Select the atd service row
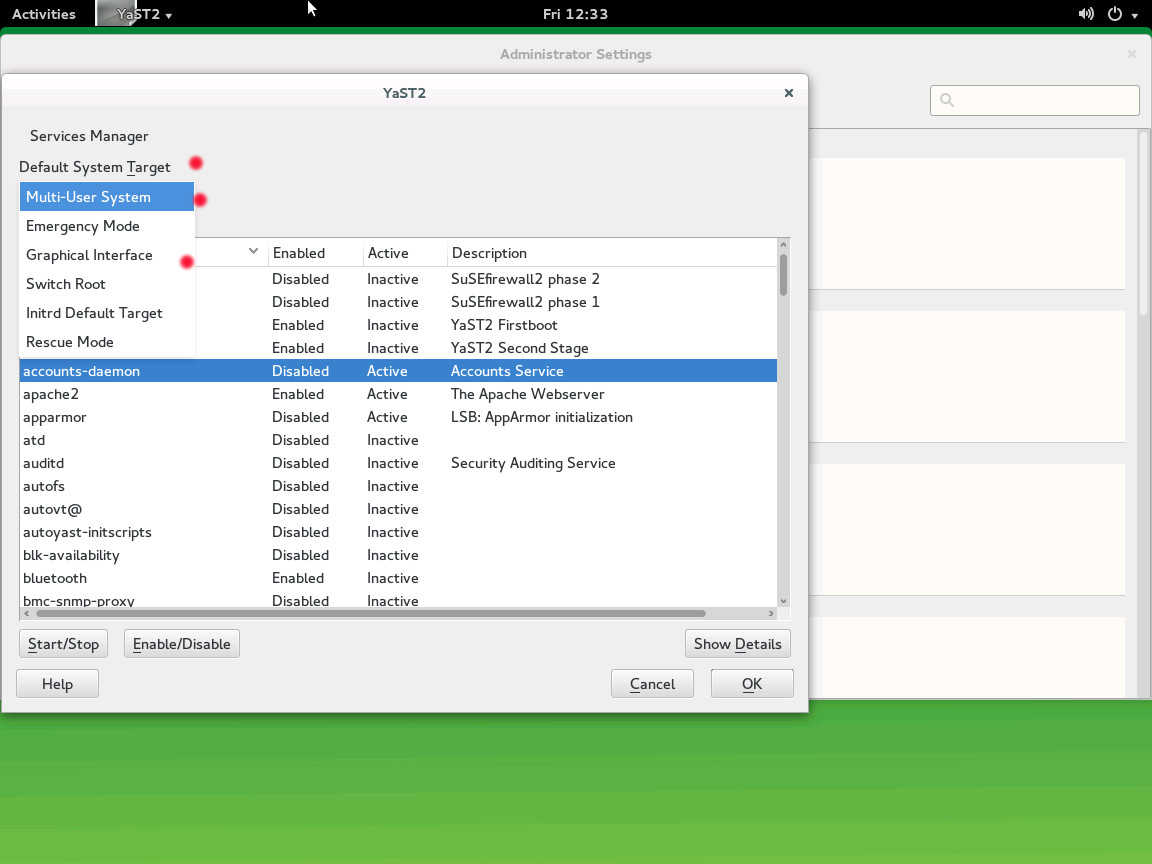1152x864 pixels. tap(398, 440)
